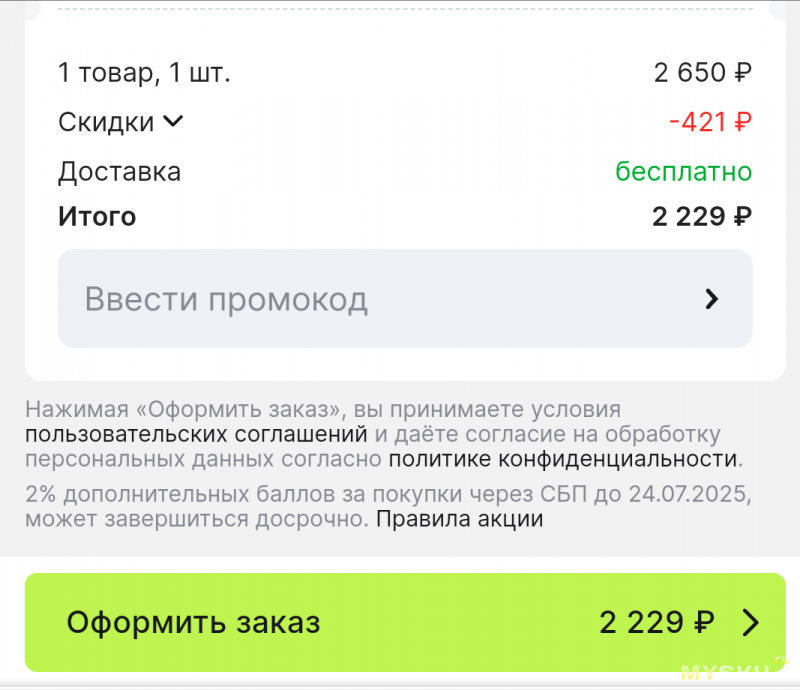Click the -421 ₽ discount amount
800x690 pixels.
(x=710, y=122)
